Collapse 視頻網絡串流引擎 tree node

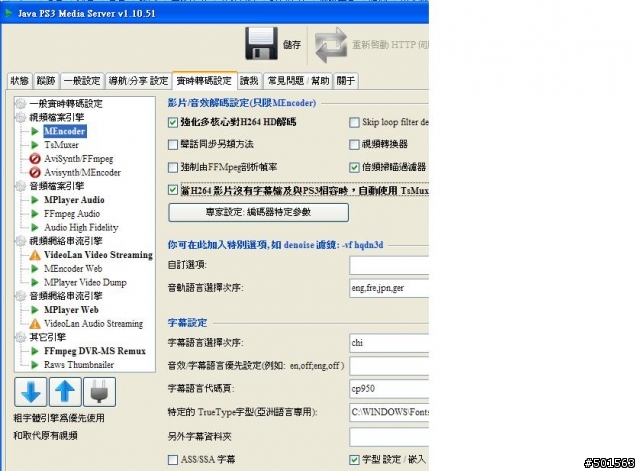tap(20, 241)
